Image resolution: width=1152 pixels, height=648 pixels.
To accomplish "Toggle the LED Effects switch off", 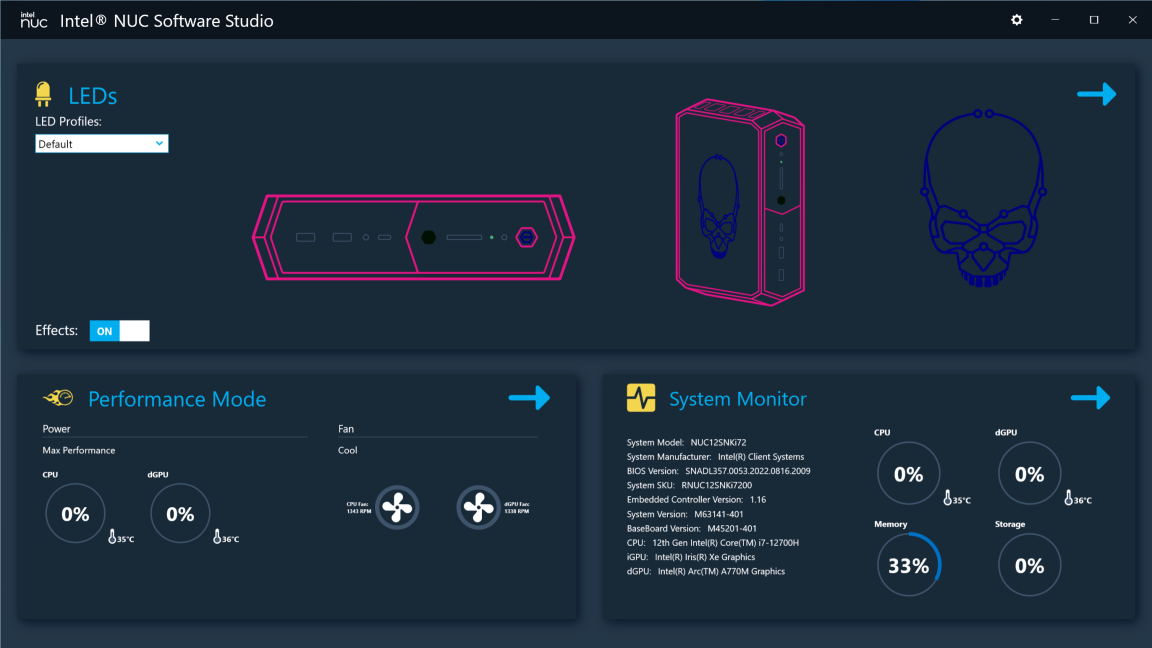I will (120, 331).
